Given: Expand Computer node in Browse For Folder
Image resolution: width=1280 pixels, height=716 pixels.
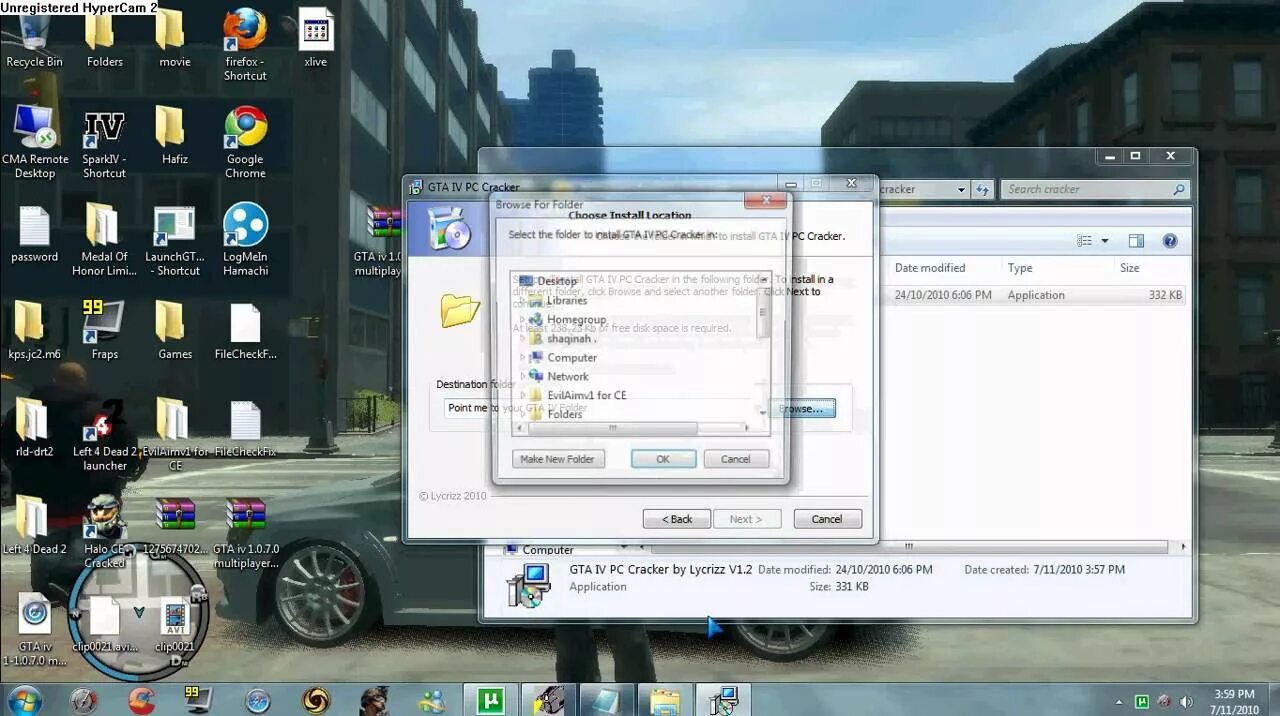Looking at the screenshot, I should [x=522, y=358].
